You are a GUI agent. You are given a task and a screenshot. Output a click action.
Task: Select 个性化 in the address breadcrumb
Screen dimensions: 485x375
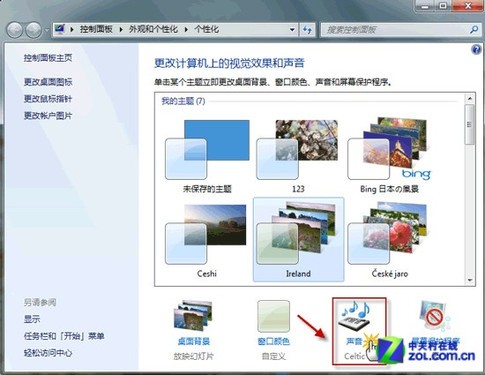(207, 29)
